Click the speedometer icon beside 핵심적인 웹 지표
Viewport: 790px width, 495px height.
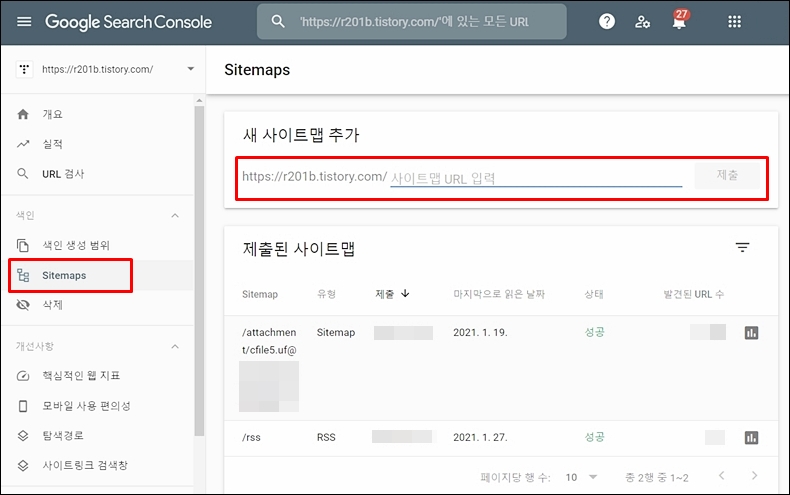click(23, 376)
